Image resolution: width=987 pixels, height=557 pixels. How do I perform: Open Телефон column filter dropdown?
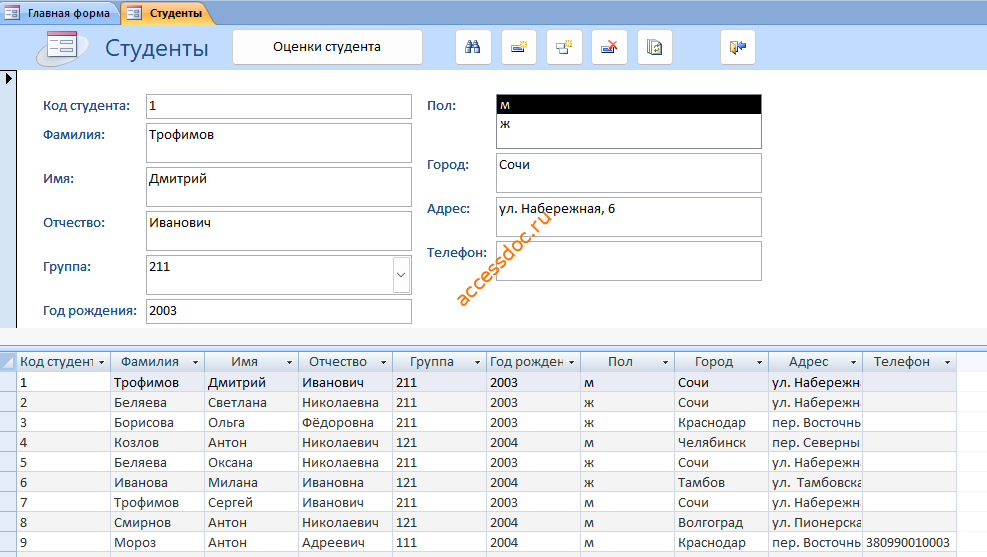coord(947,363)
